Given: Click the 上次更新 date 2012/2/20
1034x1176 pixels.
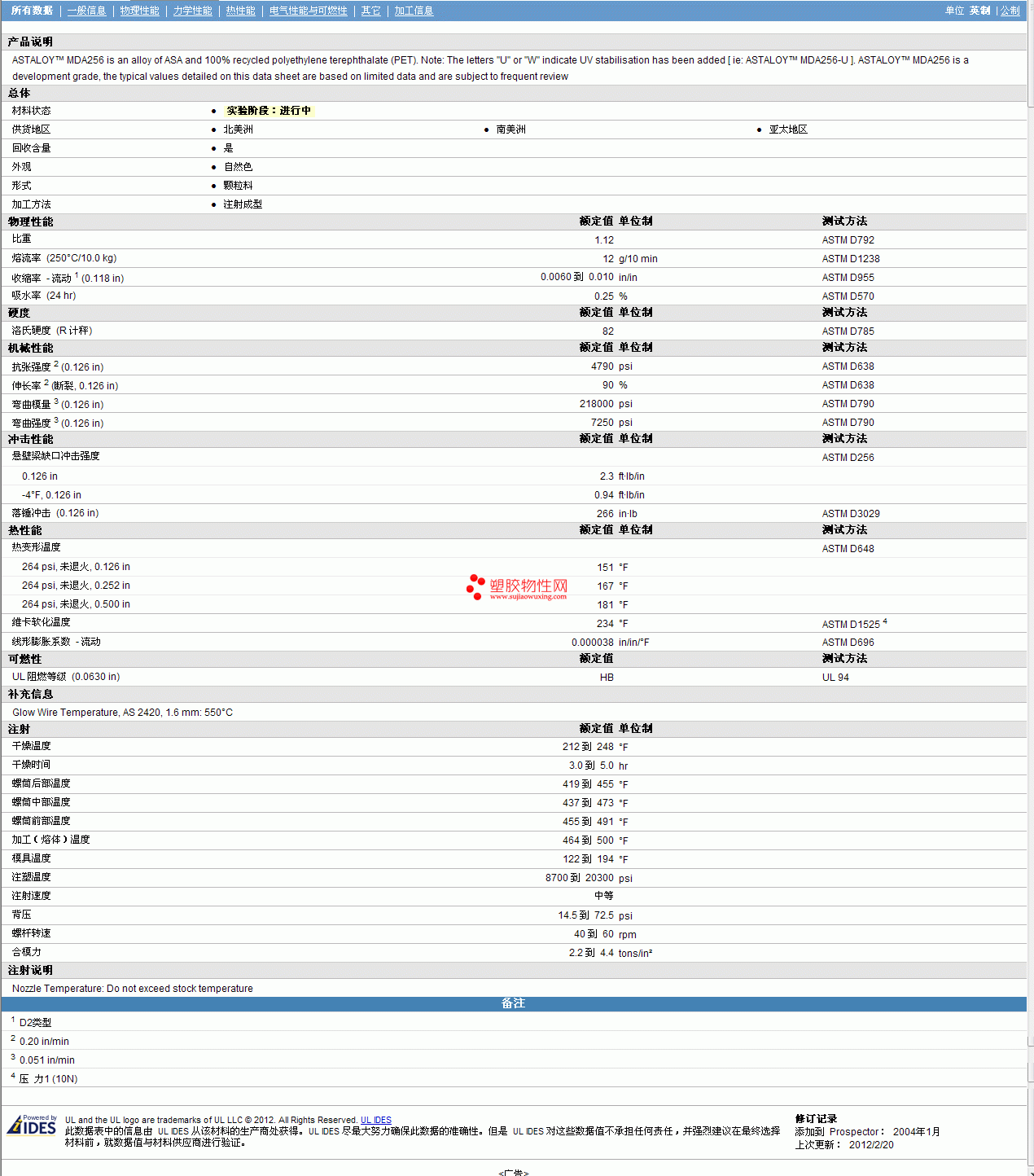Looking at the screenshot, I should [871, 1145].
